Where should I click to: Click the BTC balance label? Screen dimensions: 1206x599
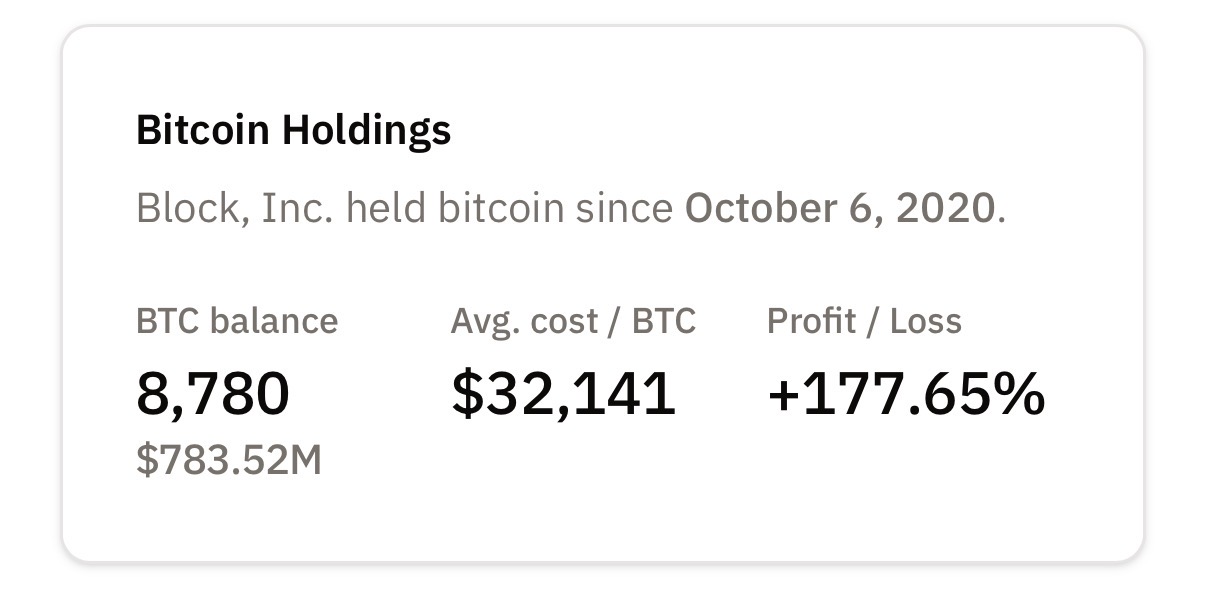pos(237,321)
